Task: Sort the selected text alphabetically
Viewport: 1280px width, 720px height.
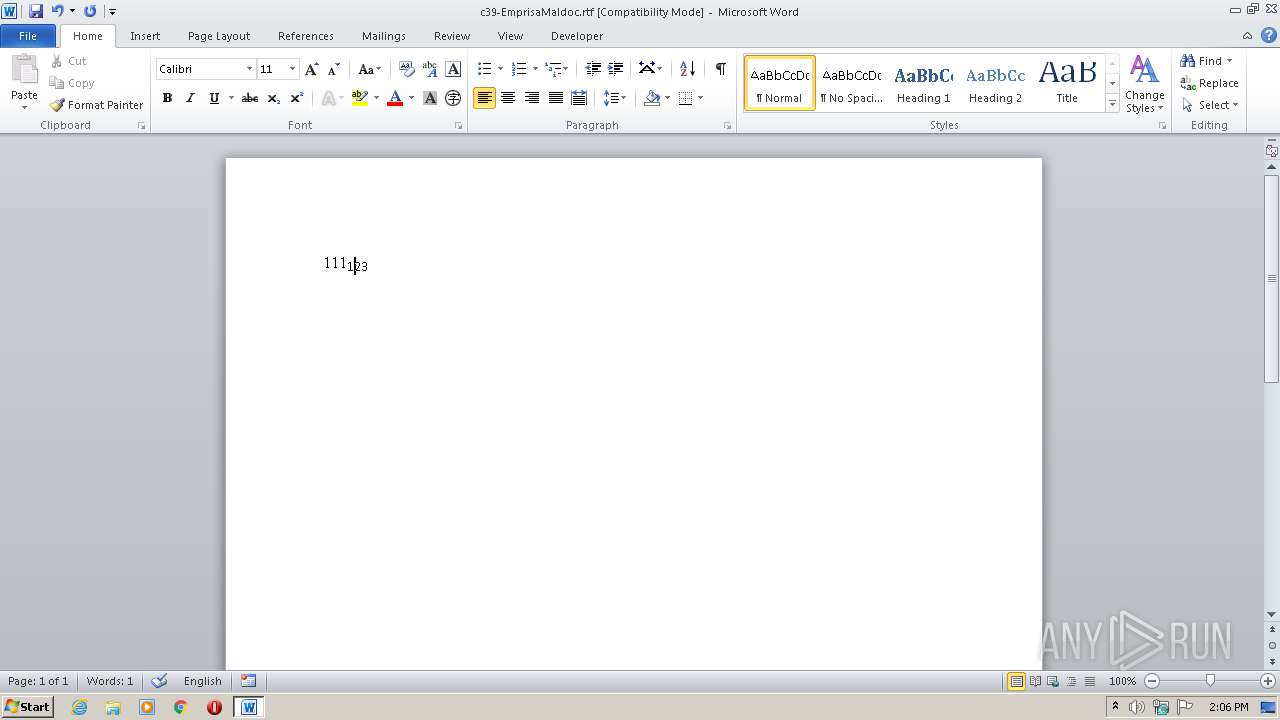Action: [687, 69]
